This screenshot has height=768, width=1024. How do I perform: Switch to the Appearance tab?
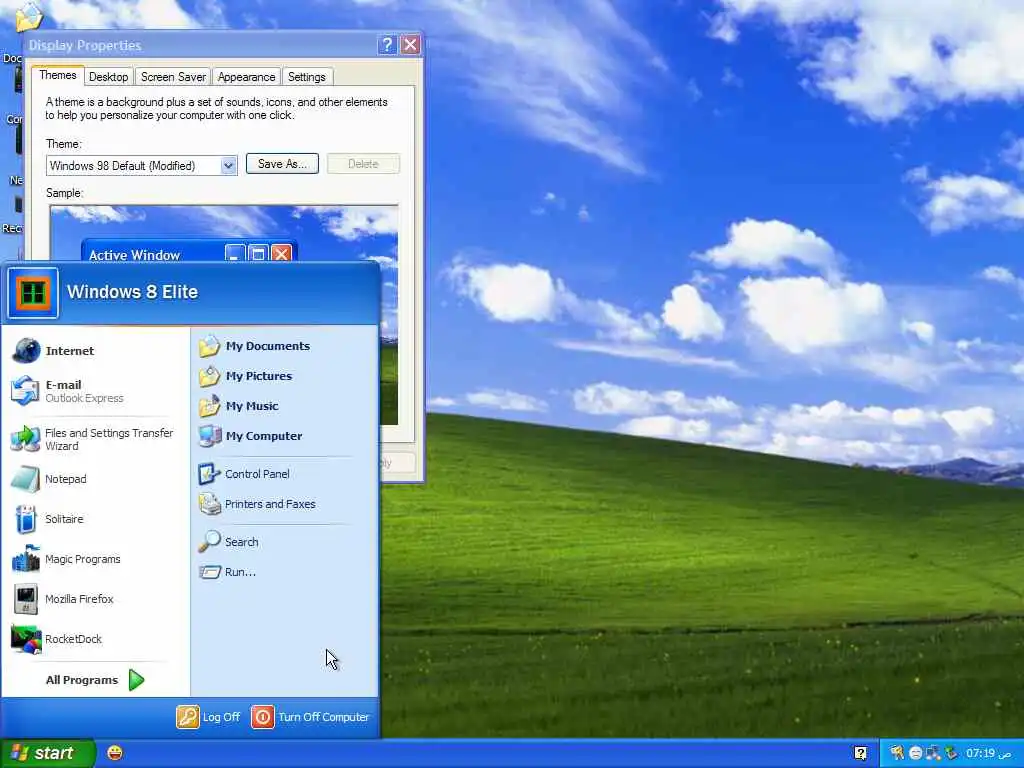tap(246, 77)
